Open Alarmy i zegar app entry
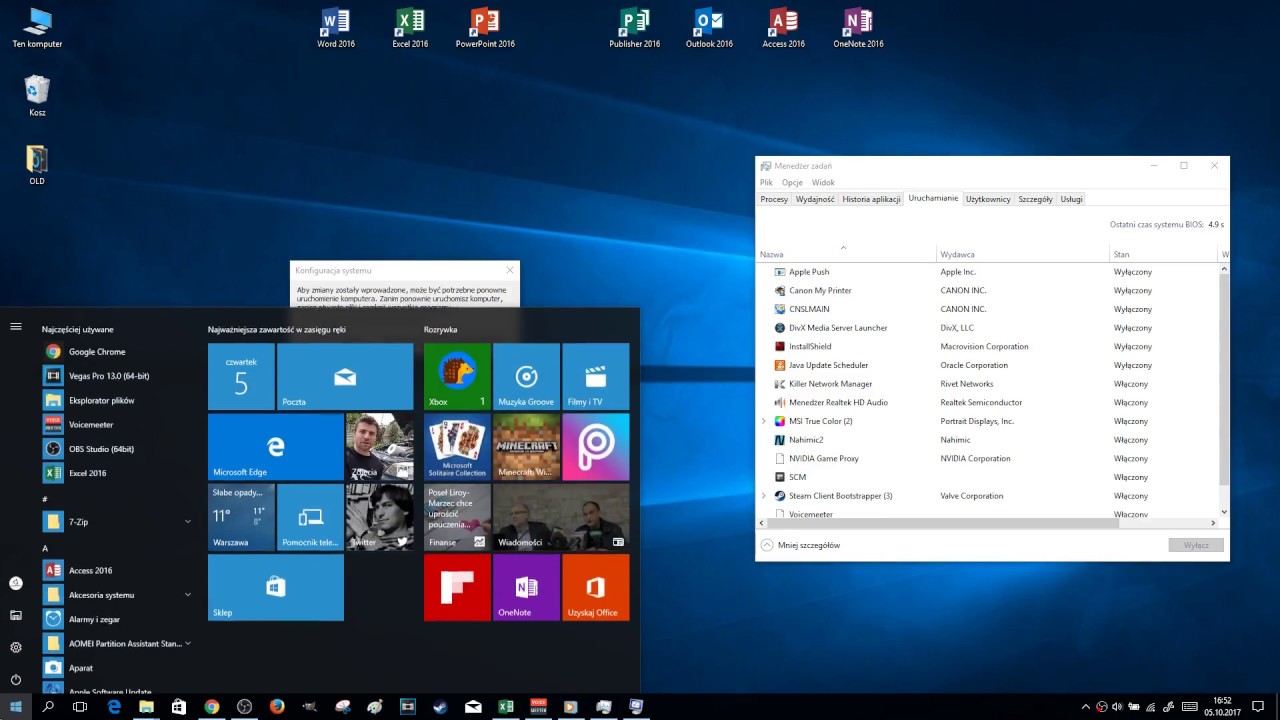The width and height of the screenshot is (1280, 720). pos(118,619)
